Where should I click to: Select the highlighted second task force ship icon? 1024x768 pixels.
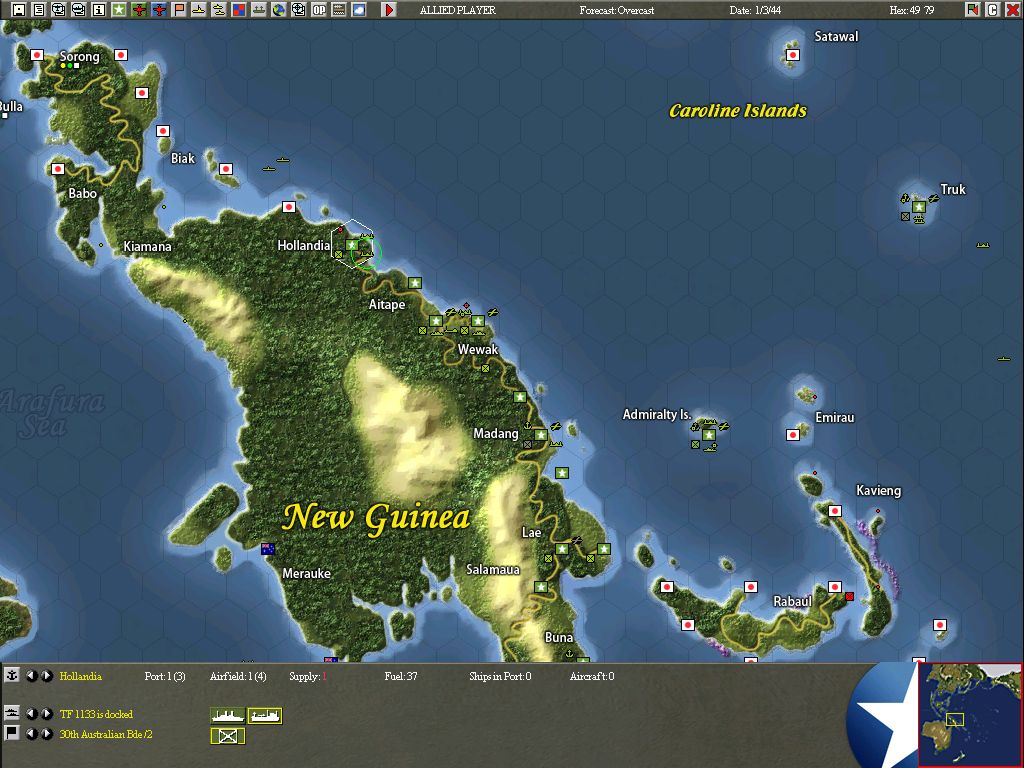(264, 716)
